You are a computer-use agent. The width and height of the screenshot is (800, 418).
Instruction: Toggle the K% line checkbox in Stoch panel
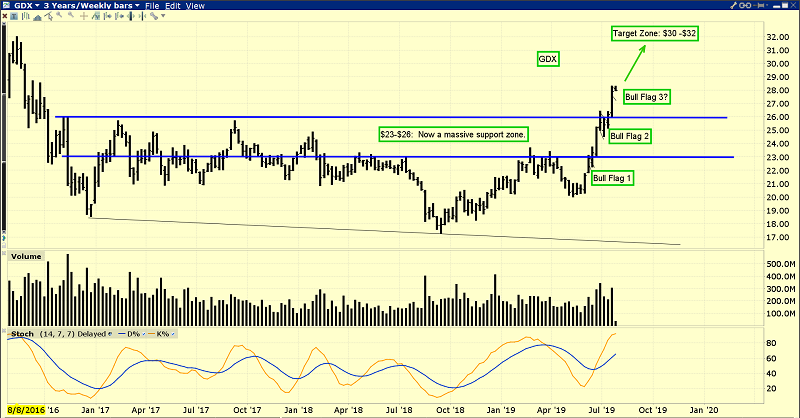coord(173,334)
